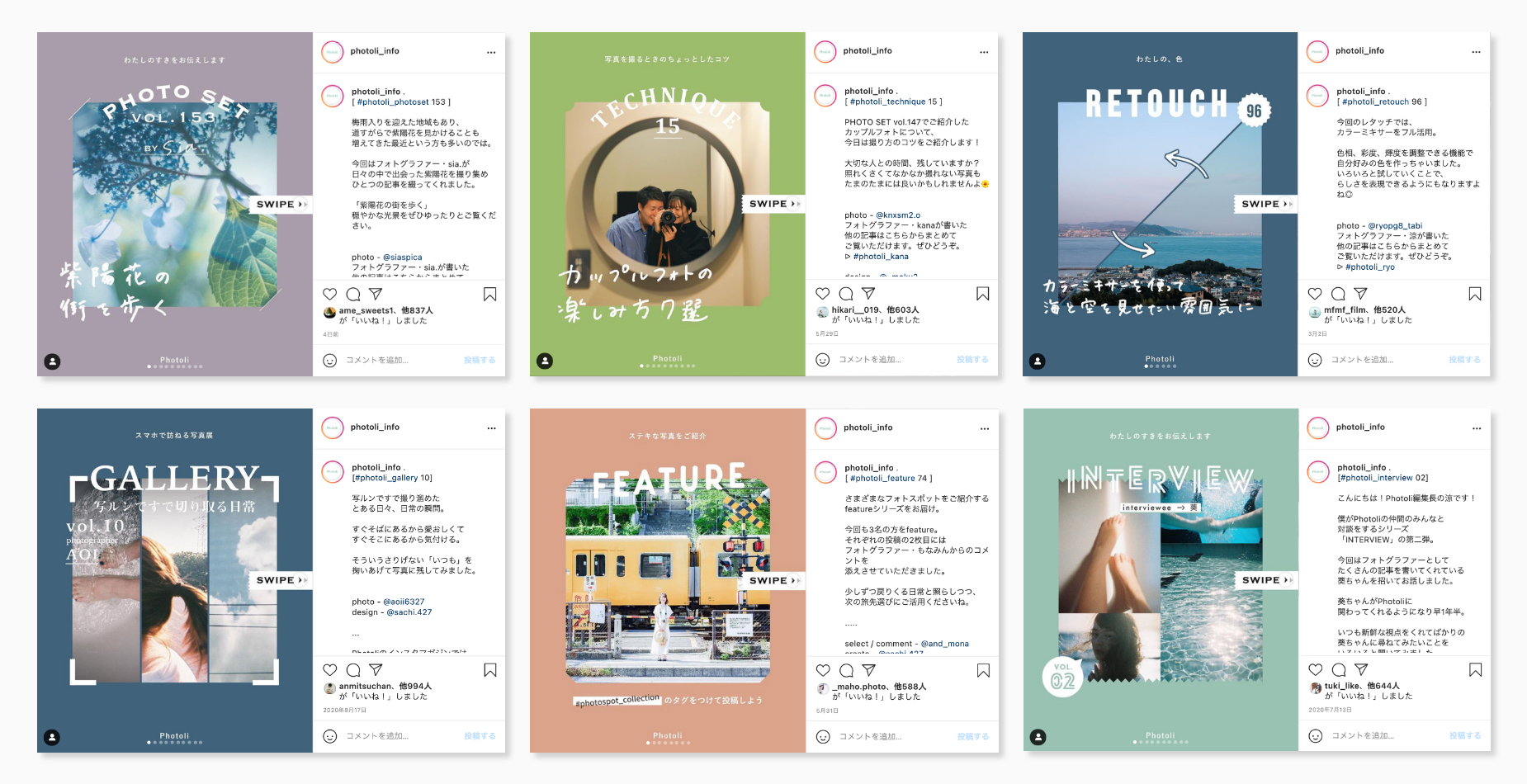Like the INTERVIEW 02 post with the heart icon
The image size is (1527, 784).
tap(1316, 669)
